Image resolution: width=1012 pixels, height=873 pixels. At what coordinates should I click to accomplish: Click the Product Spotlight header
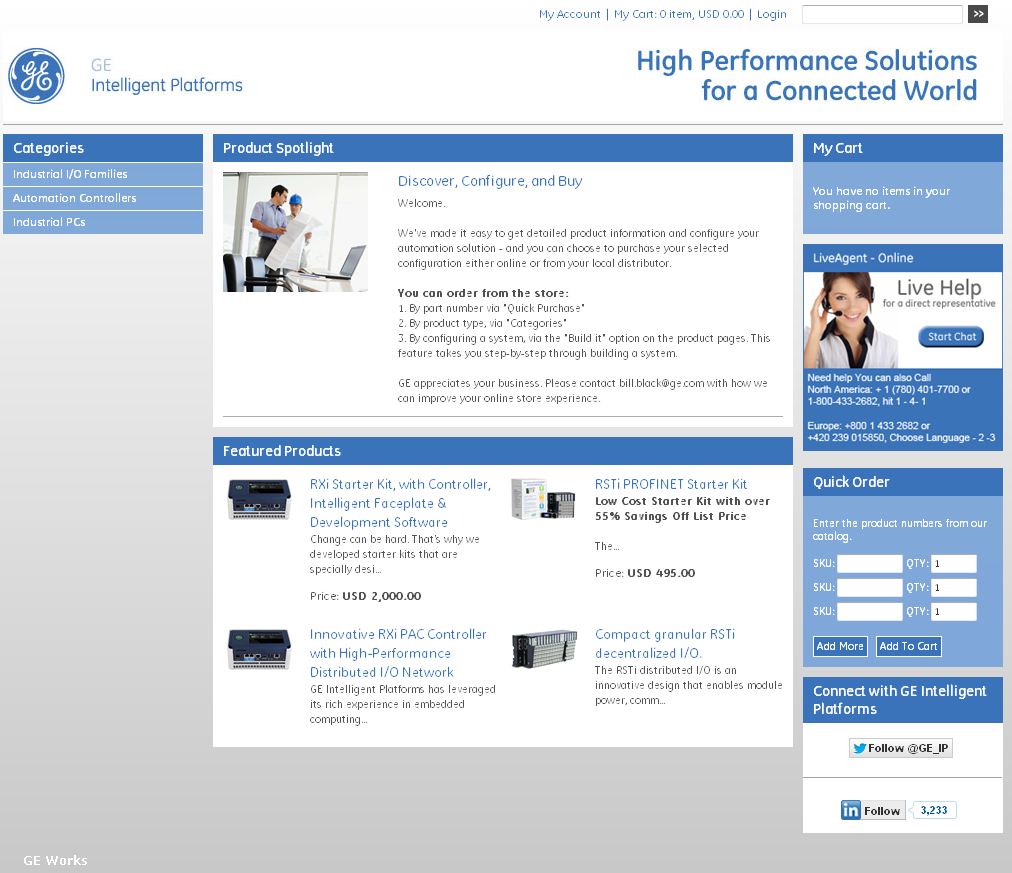pyautogui.click(x=503, y=148)
